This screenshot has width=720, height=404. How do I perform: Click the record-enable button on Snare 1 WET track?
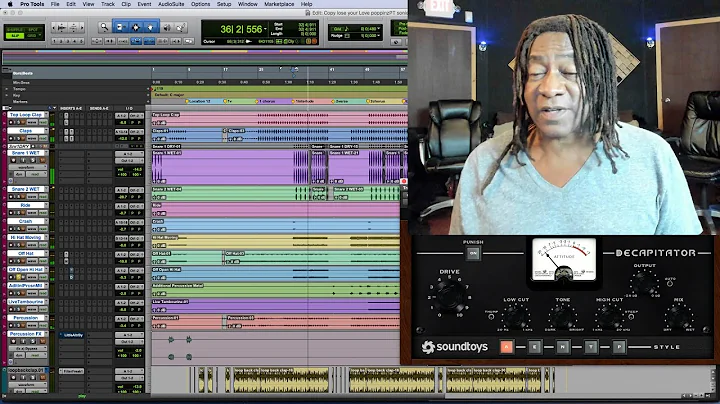click(x=13, y=160)
